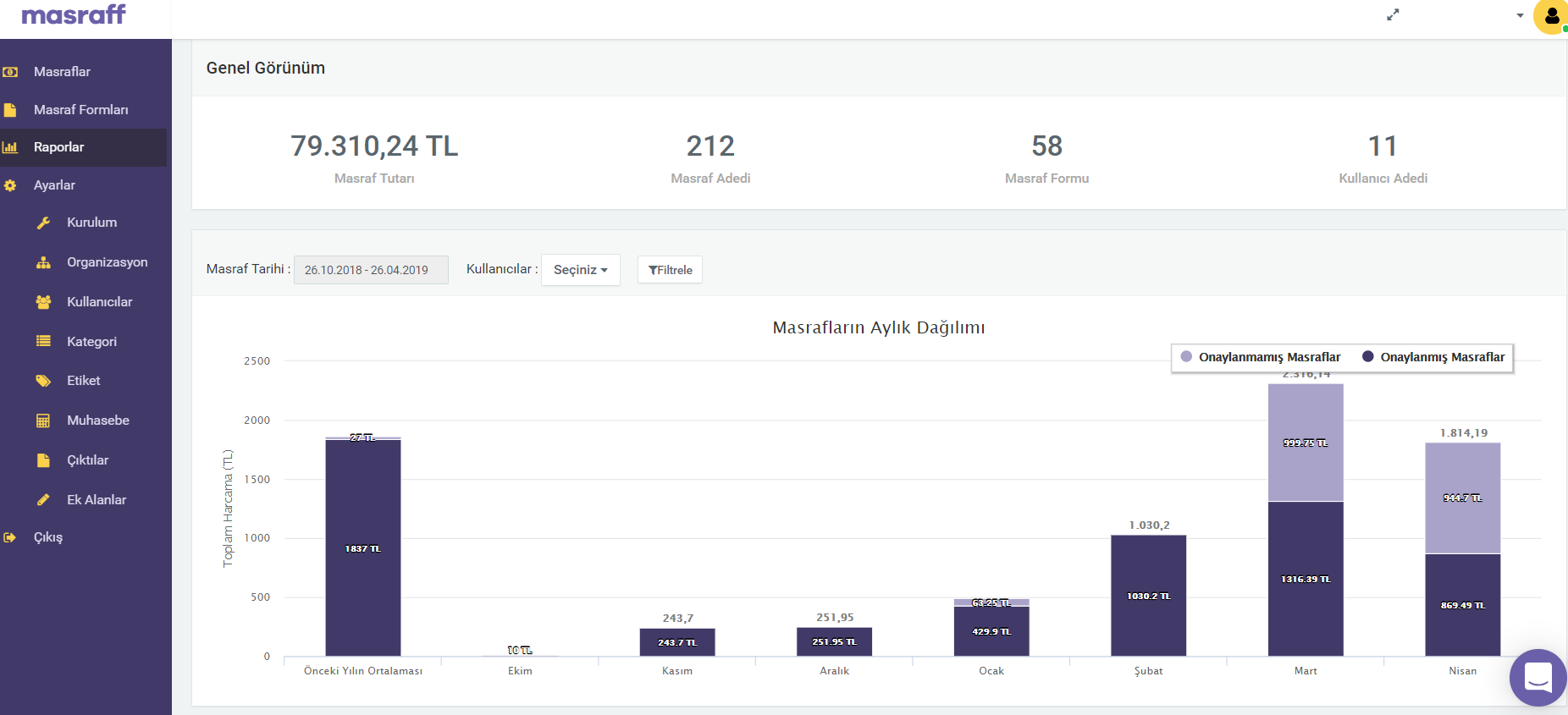The width and height of the screenshot is (1568, 715).
Task: Click the Ekim axis label
Action: click(520, 671)
